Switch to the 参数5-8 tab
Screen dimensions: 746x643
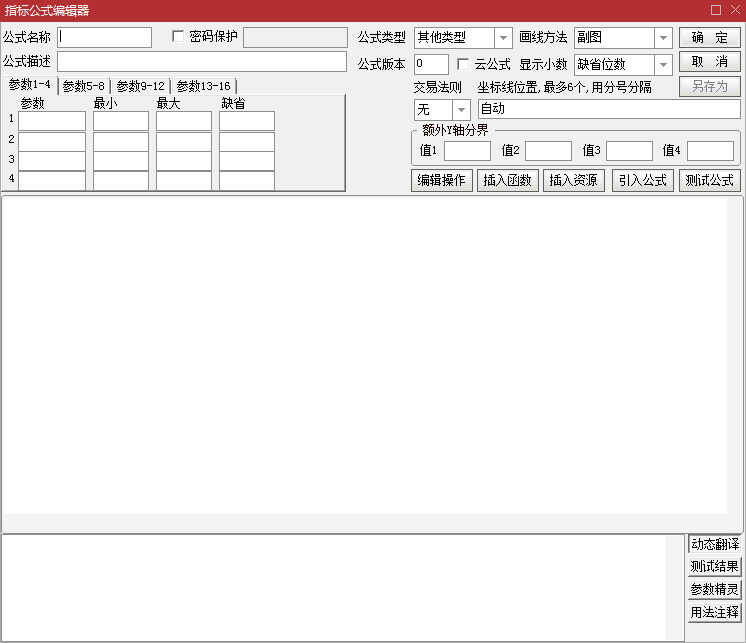[84, 86]
